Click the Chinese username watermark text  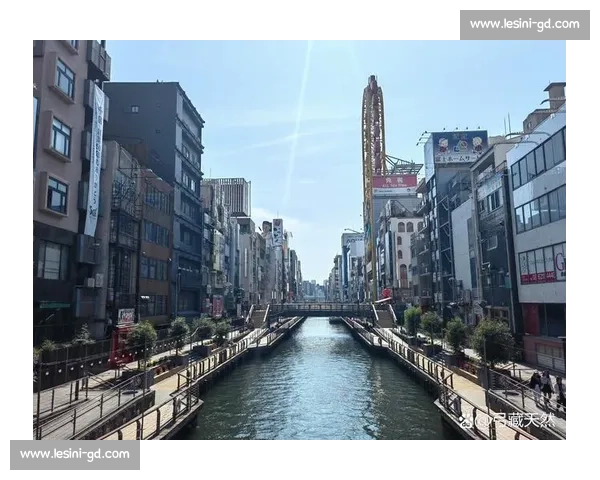coord(515,421)
